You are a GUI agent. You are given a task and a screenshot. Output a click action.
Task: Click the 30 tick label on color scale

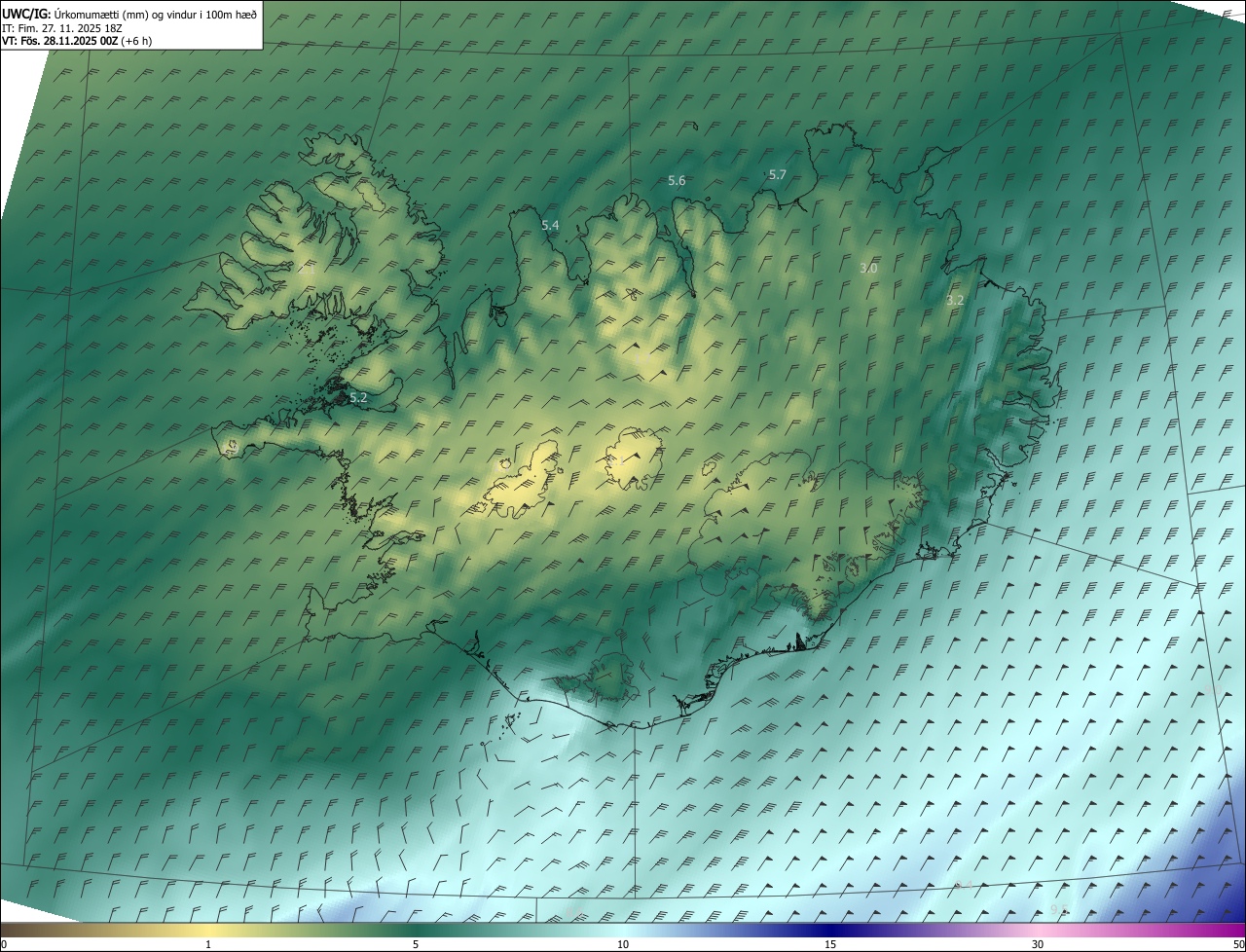point(1038,945)
